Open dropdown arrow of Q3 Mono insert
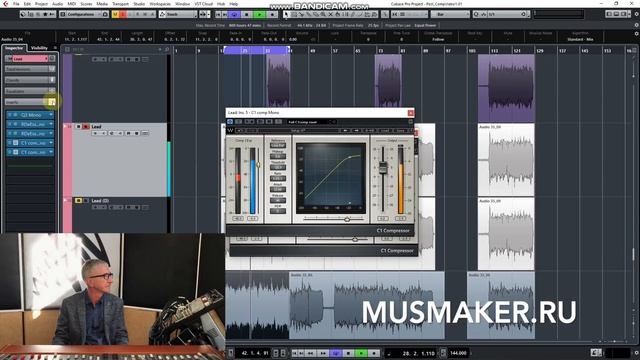This screenshot has height=360, width=640. tap(51, 115)
